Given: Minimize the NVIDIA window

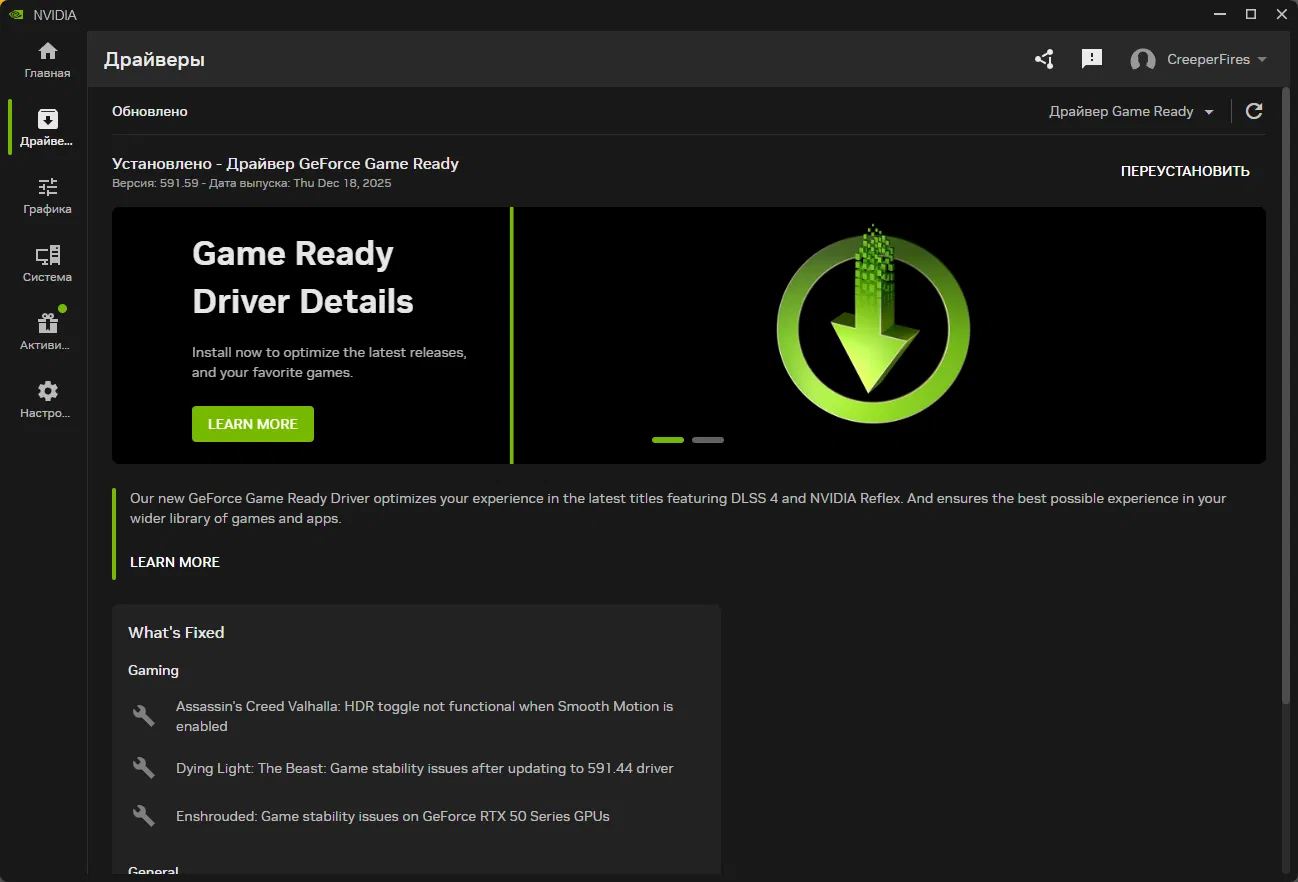Looking at the screenshot, I should 1221,14.
